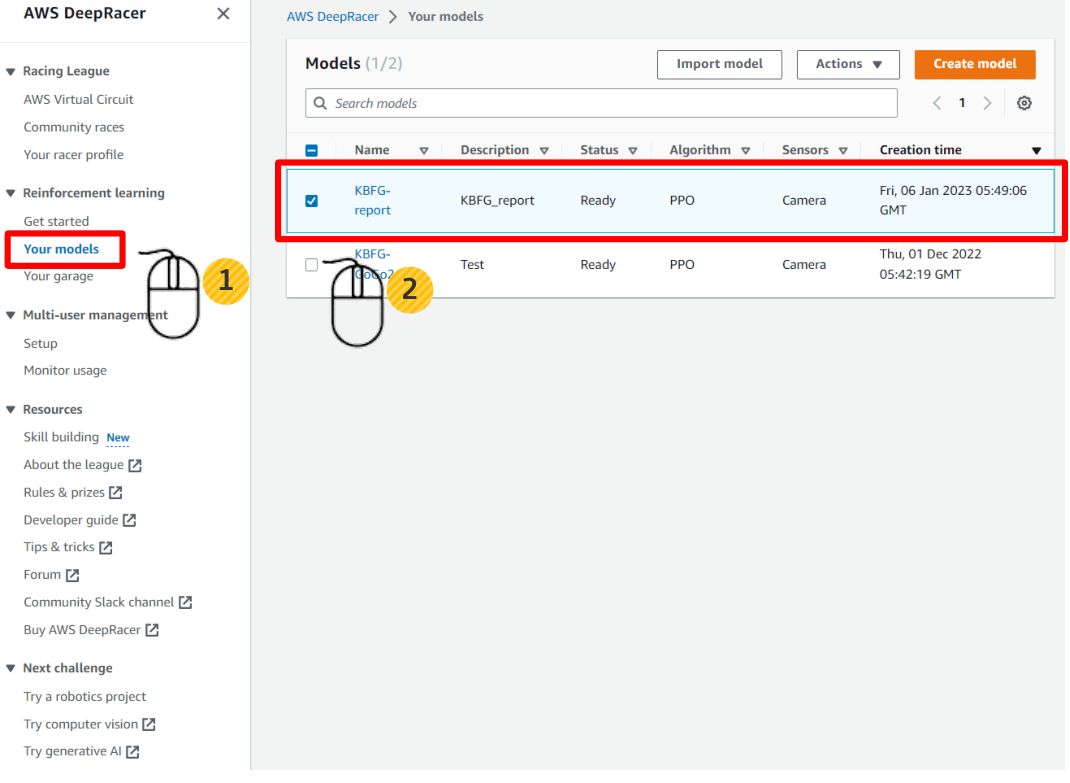Collapse the Resources section

click(x=11, y=410)
